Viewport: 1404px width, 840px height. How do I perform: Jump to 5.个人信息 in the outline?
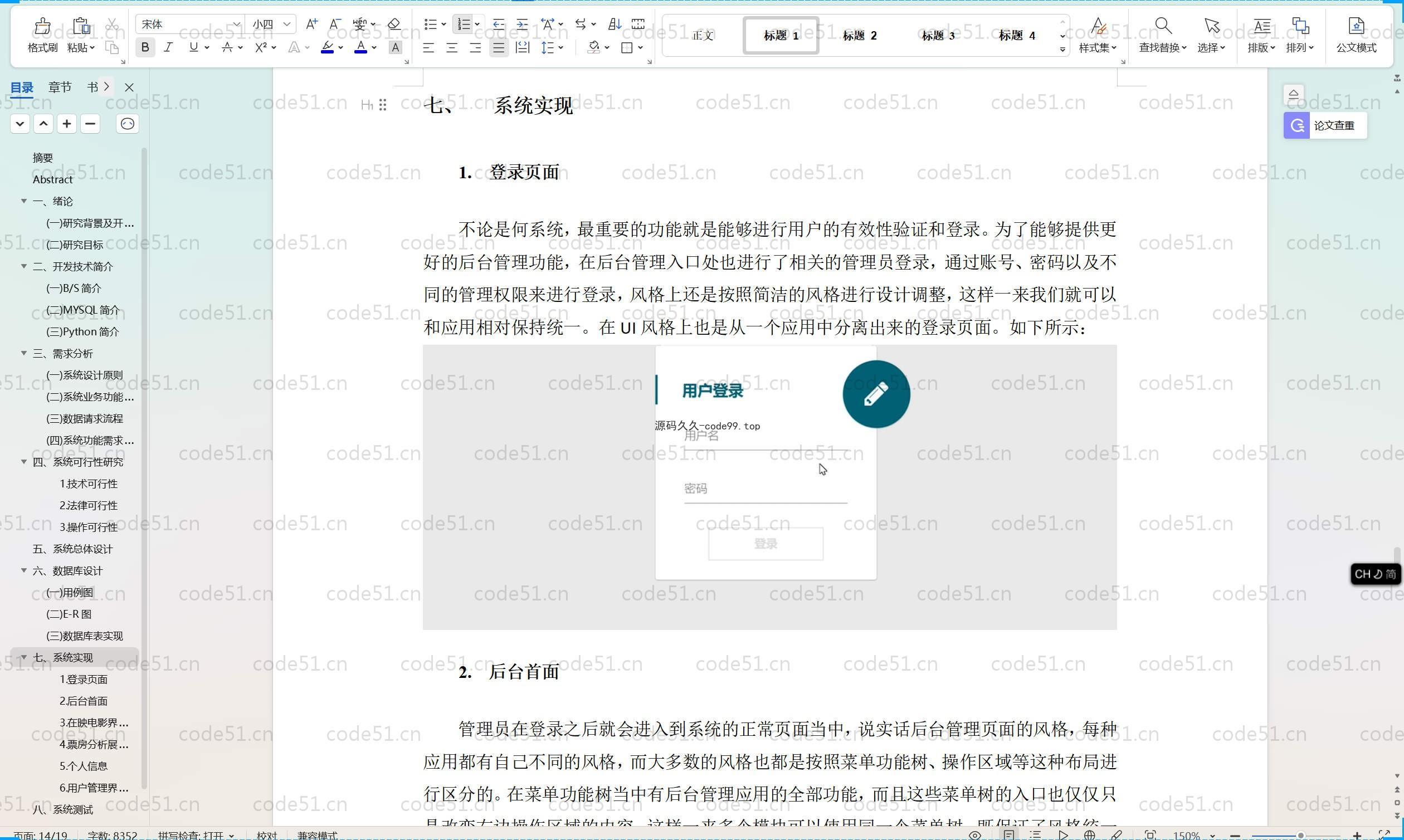click(83, 766)
